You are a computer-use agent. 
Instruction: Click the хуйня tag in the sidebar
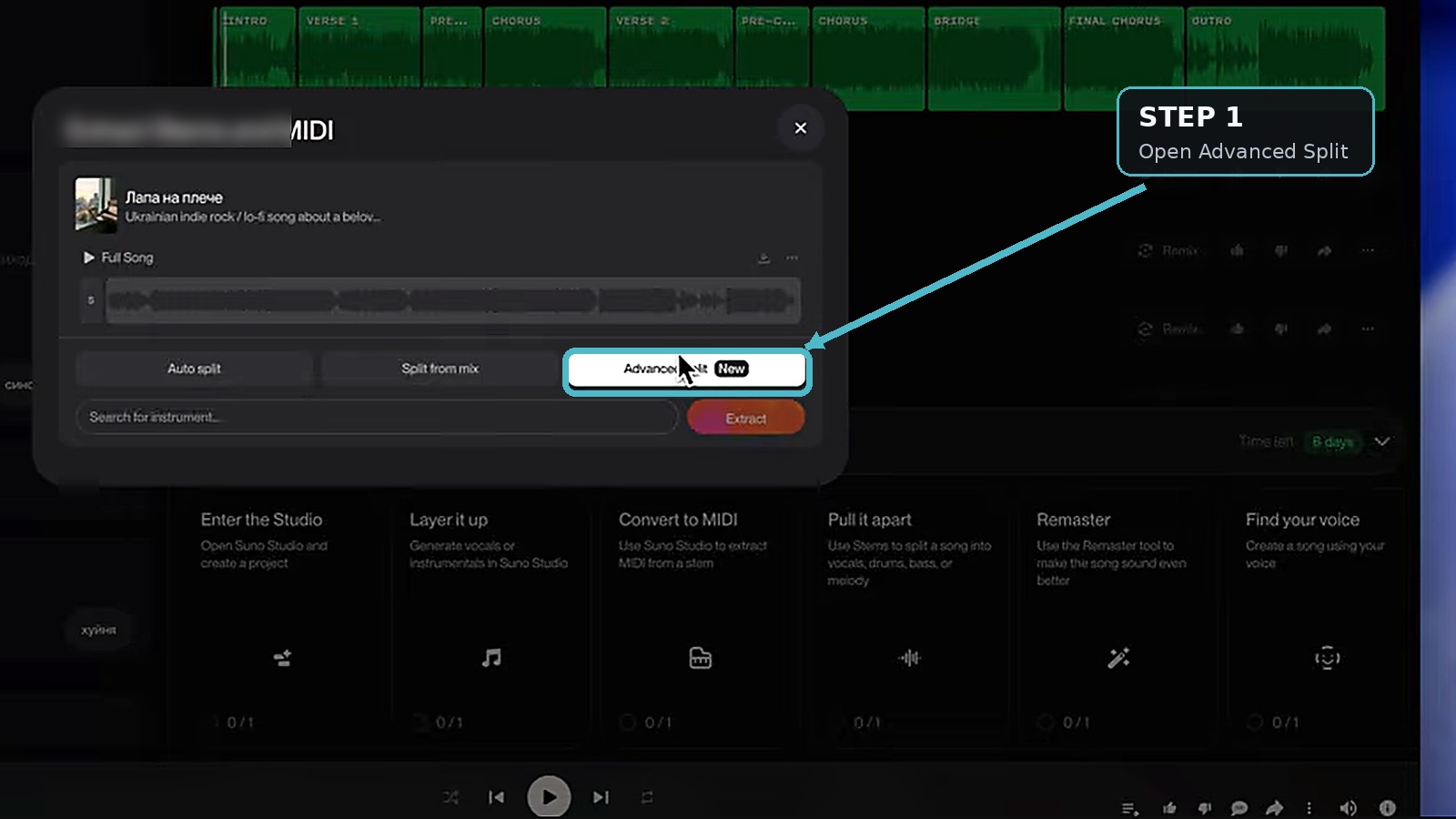[98, 630]
